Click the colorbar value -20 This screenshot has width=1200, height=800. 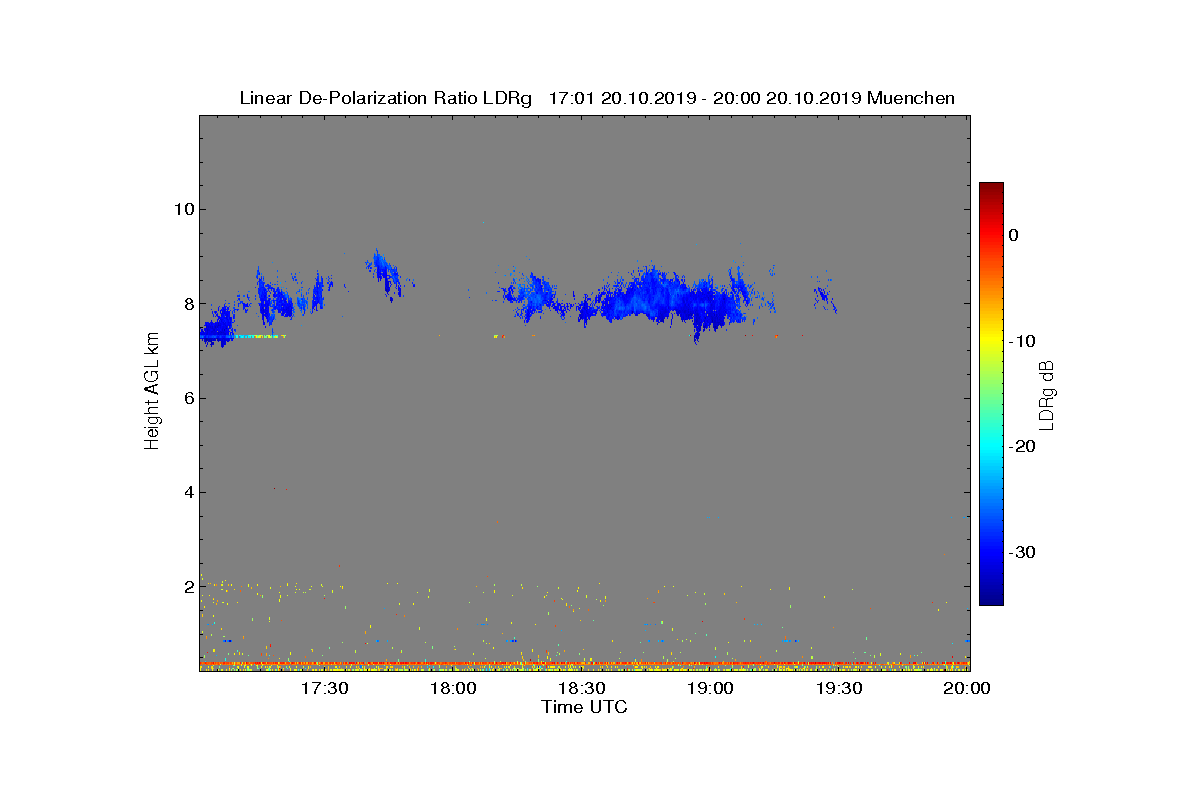(x=1021, y=447)
